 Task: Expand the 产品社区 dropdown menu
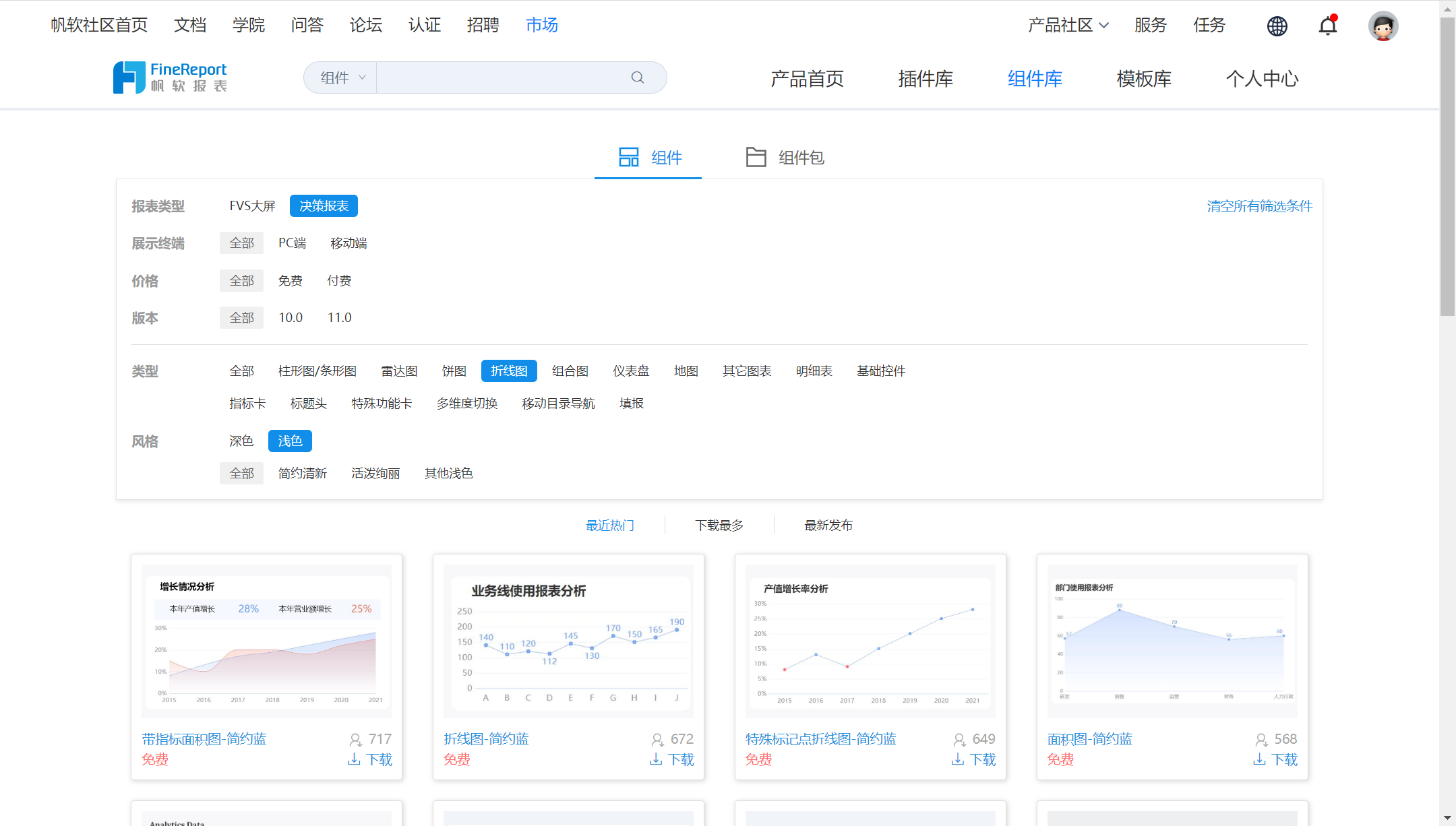pos(1068,26)
